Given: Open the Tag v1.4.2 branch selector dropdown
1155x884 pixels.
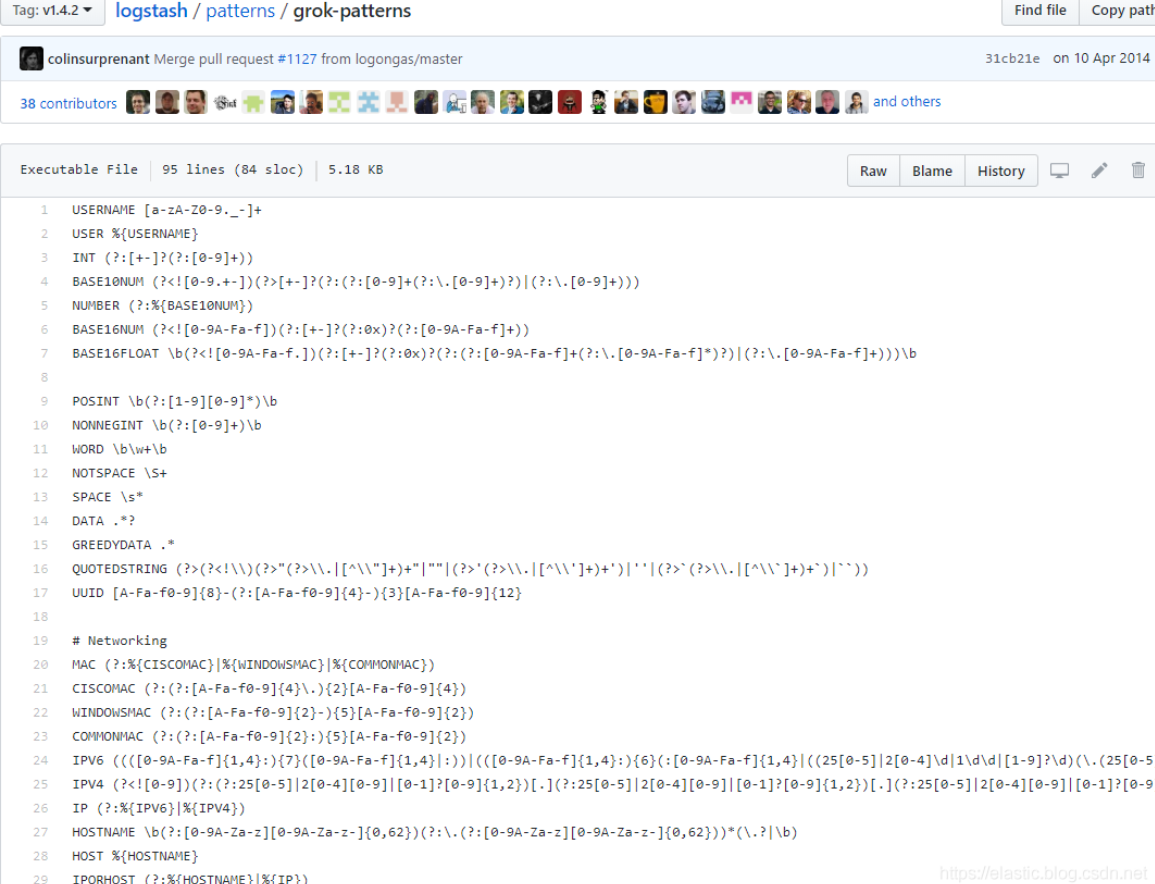Looking at the screenshot, I should [x=52, y=10].
